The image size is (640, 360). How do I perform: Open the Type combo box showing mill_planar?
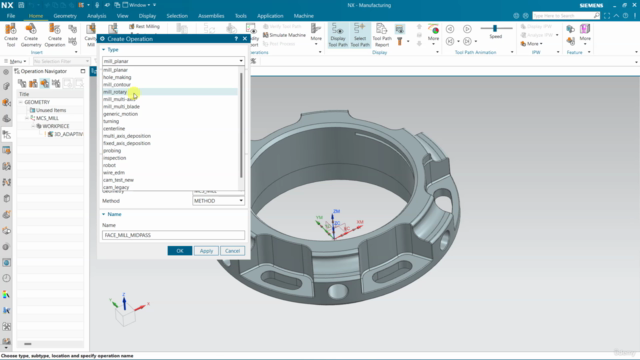coord(173,61)
